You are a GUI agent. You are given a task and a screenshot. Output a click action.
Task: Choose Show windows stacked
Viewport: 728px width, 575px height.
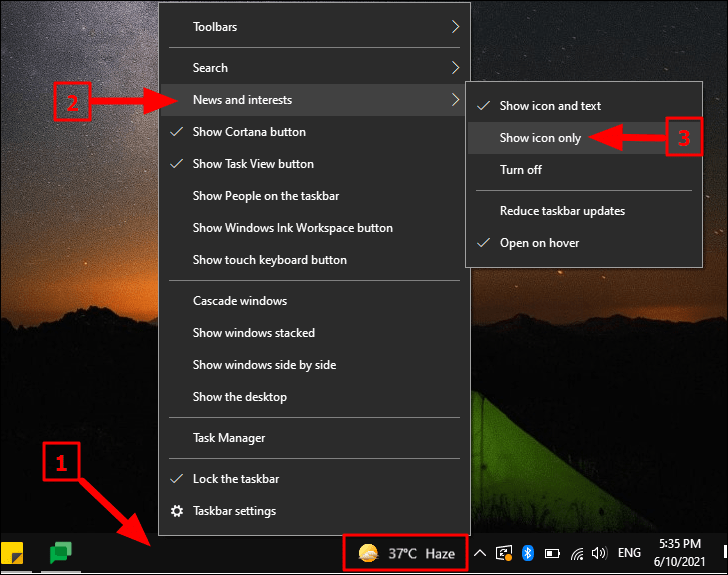(x=314, y=333)
